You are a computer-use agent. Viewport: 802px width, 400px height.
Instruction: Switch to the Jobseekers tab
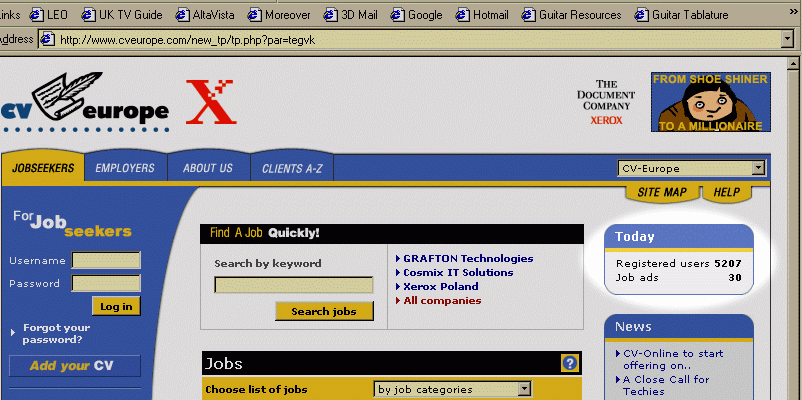coord(43,168)
